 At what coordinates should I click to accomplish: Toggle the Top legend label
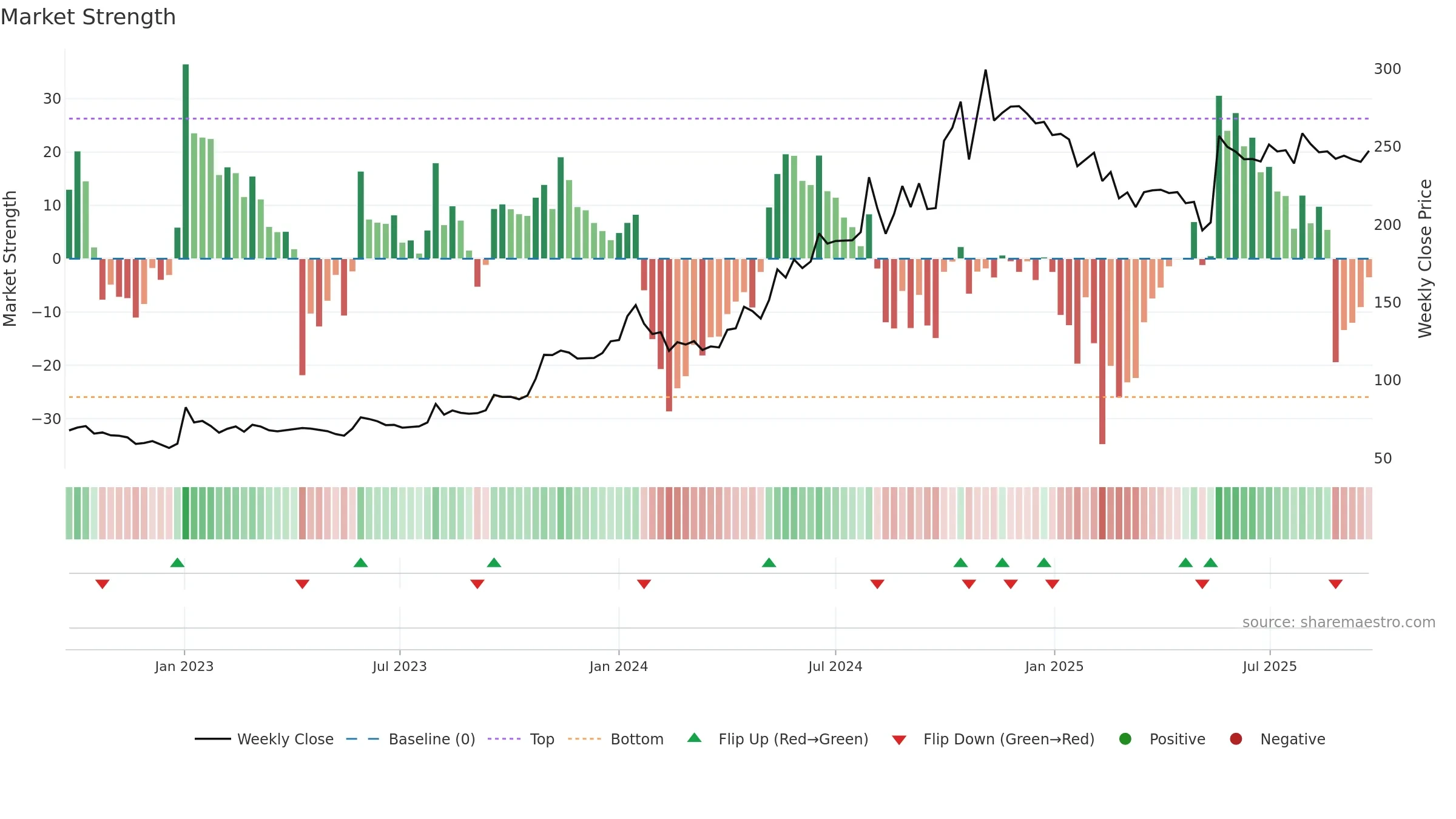pos(542,739)
